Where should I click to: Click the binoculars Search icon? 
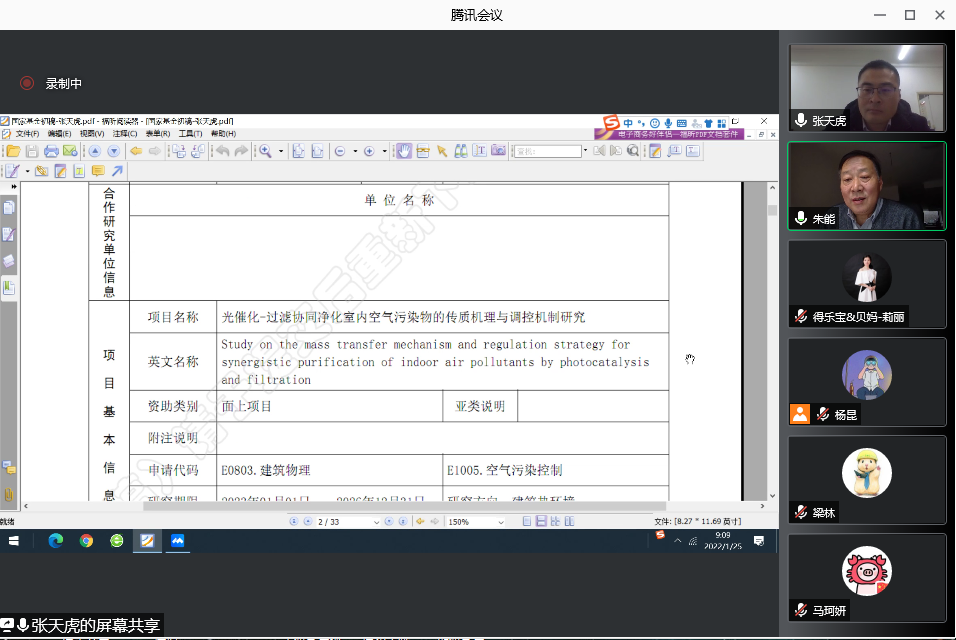(461, 151)
